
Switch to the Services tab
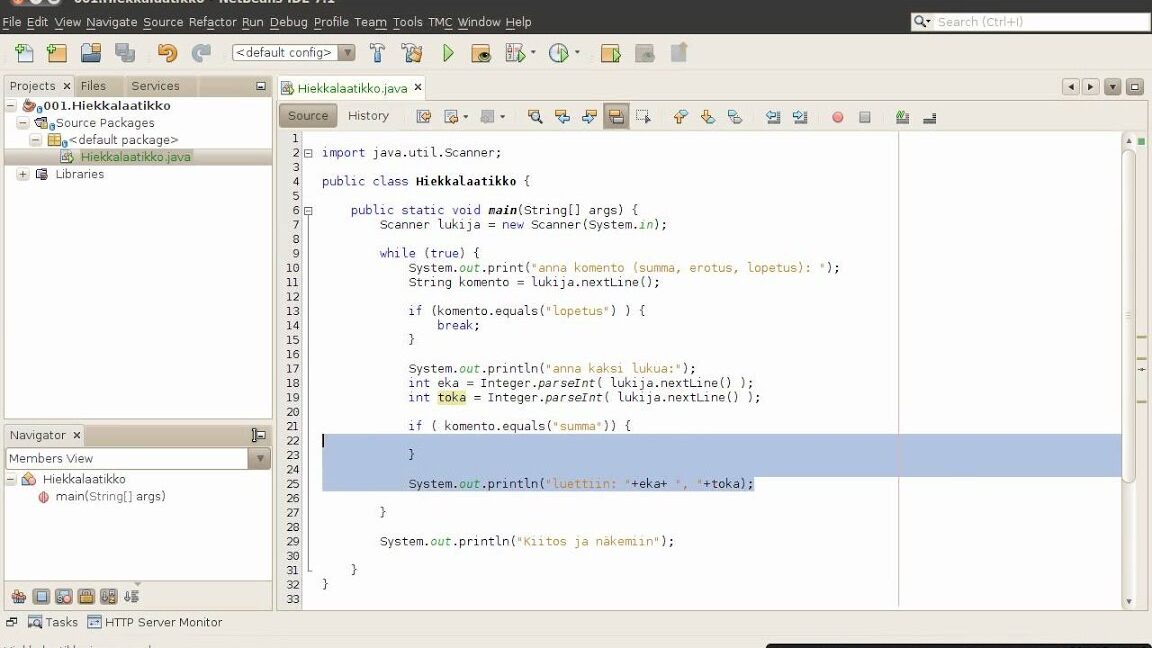coord(155,86)
